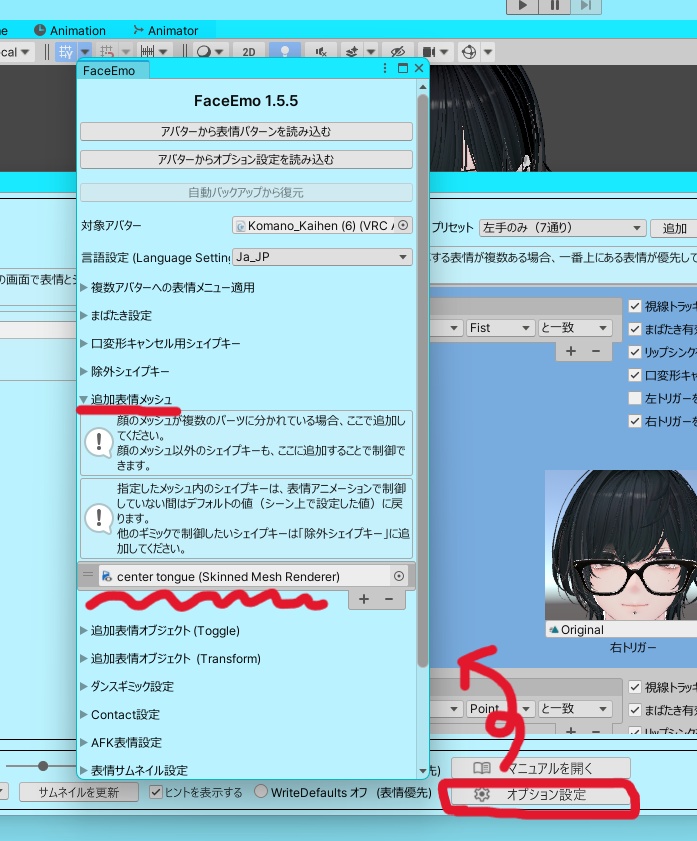Toggle hidden objects visibility eye icon

tap(398, 51)
